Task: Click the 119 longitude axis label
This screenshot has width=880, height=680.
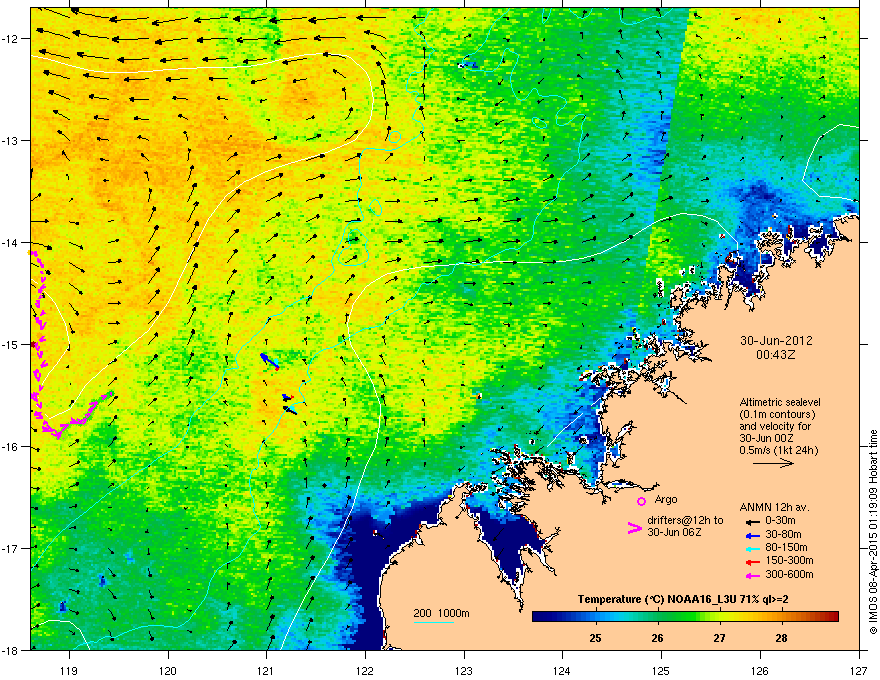Action: [69, 670]
